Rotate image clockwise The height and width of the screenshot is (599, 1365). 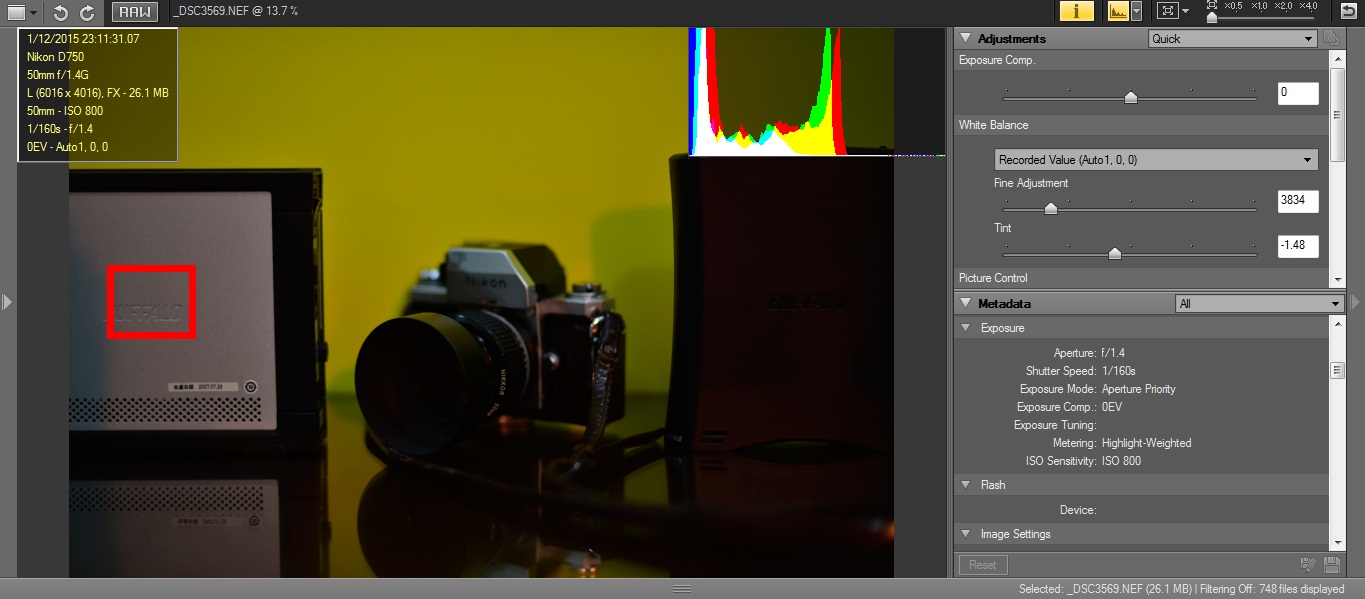[87, 12]
